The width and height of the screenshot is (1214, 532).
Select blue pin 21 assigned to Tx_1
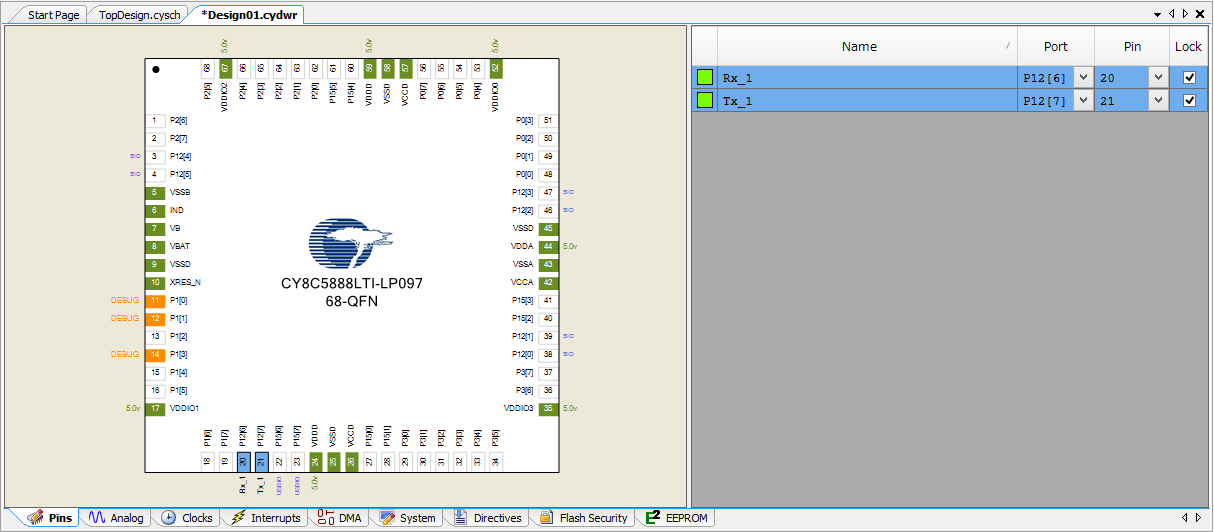(x=261, y=461)
